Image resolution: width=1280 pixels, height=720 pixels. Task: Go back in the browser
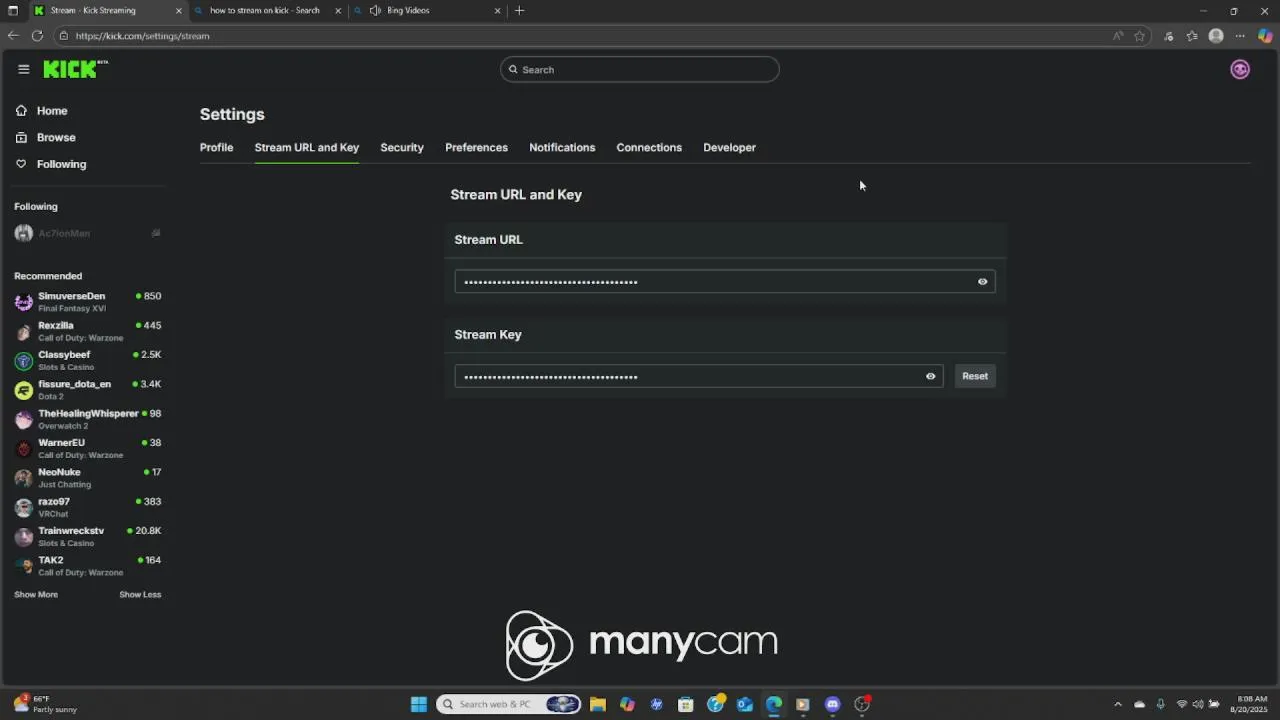pyautogui.click(x=13, y=36)
